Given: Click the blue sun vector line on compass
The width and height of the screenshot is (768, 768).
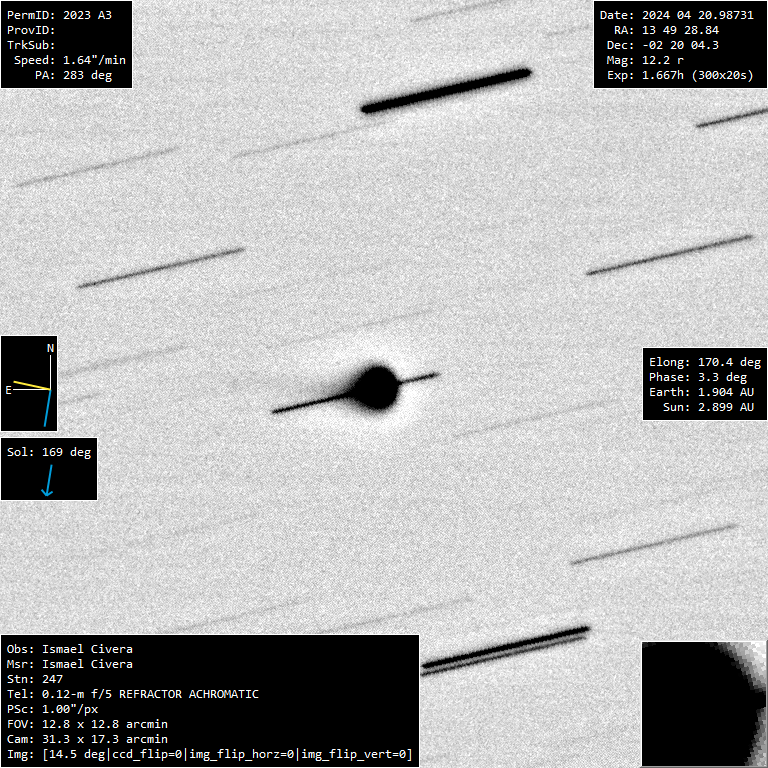Looking at the screenshot, I should tap(48, 408).
